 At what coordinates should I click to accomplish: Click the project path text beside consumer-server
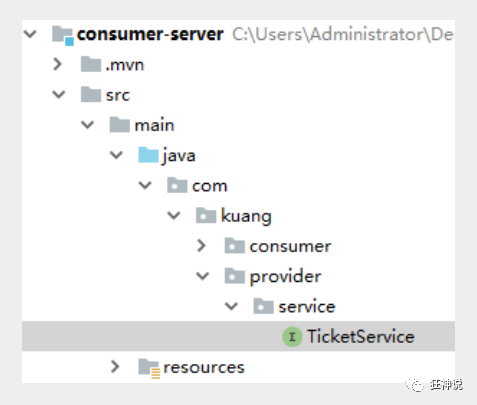[x=343, y=35]
